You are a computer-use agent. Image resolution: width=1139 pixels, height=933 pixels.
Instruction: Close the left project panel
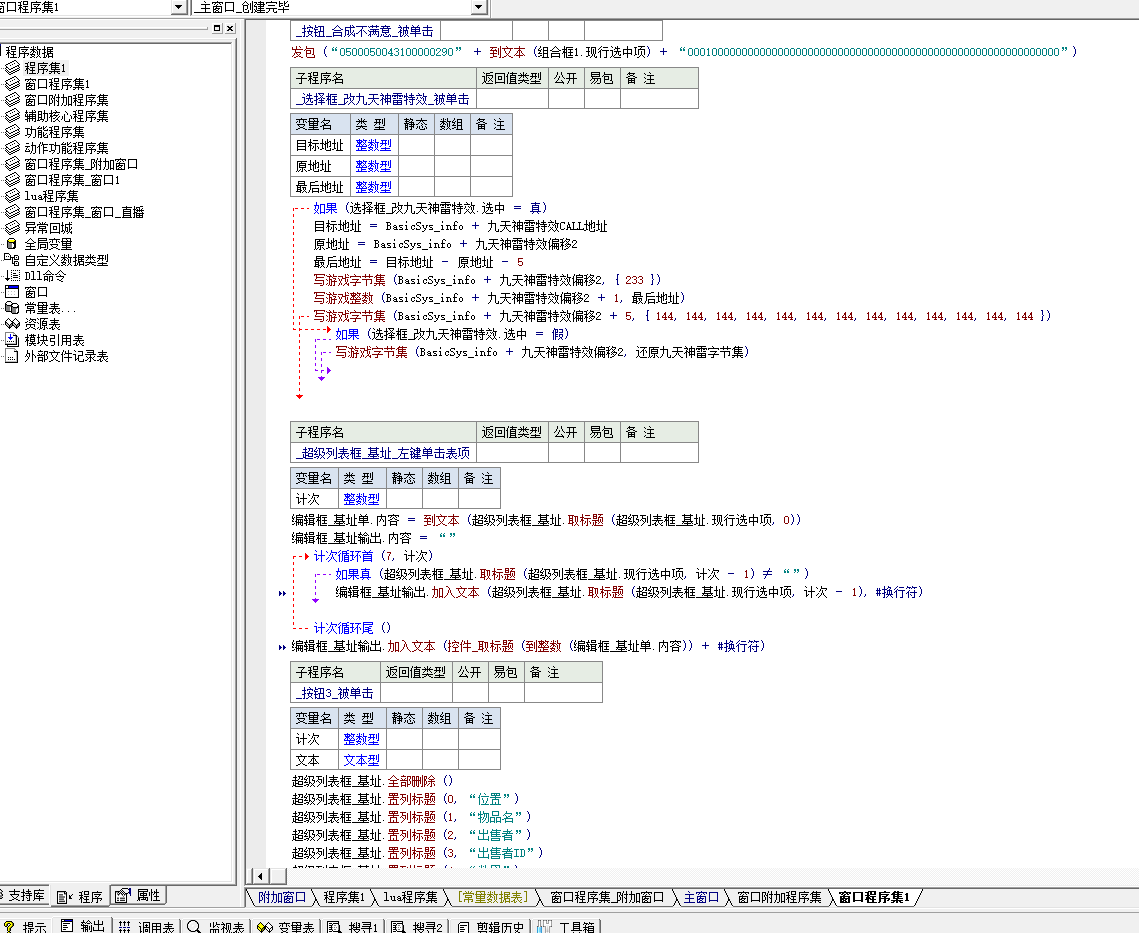pyautogui.click(x=230, y=28)
